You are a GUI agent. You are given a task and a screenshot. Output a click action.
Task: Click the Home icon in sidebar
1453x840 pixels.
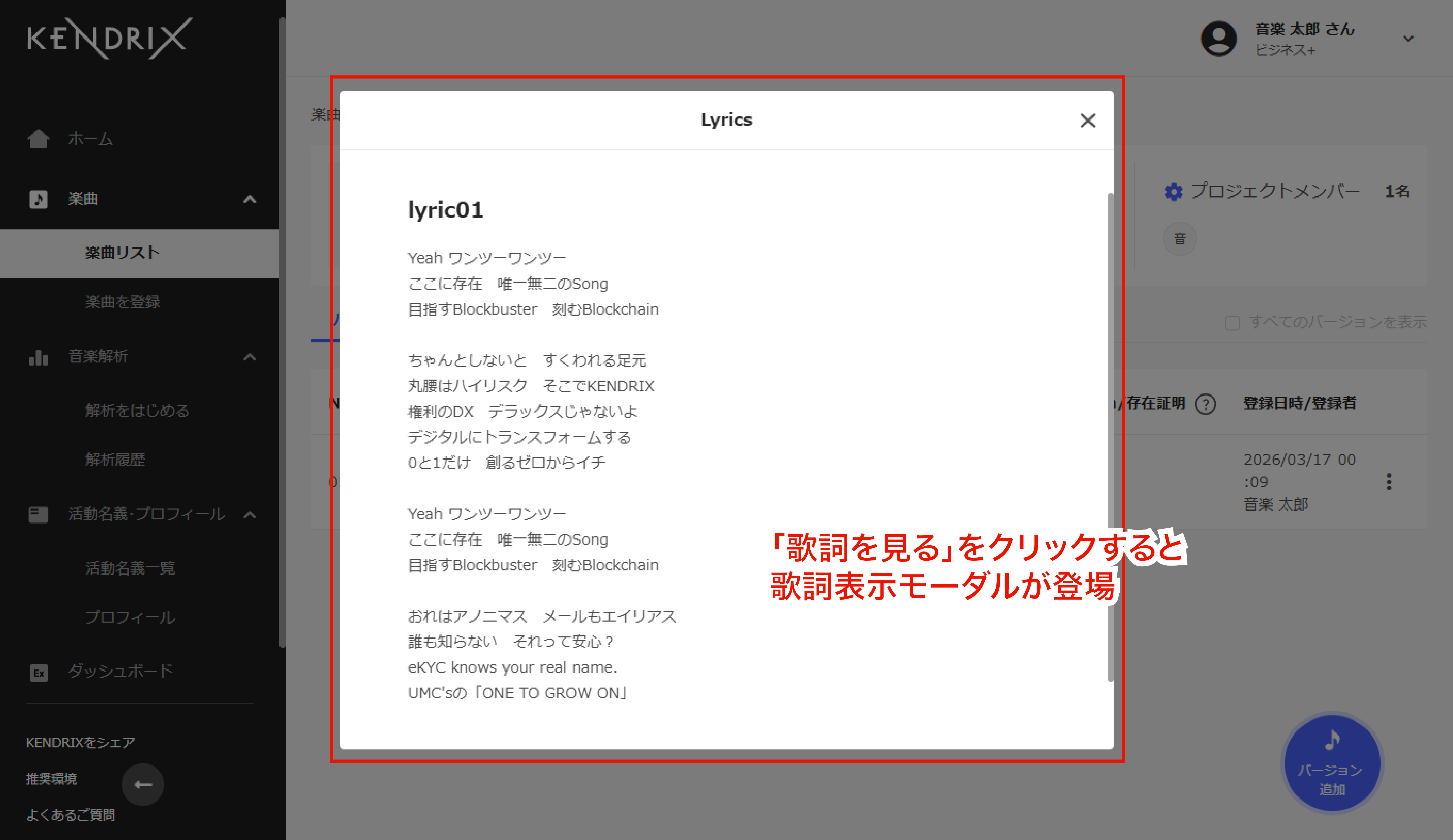click(38, 139)
